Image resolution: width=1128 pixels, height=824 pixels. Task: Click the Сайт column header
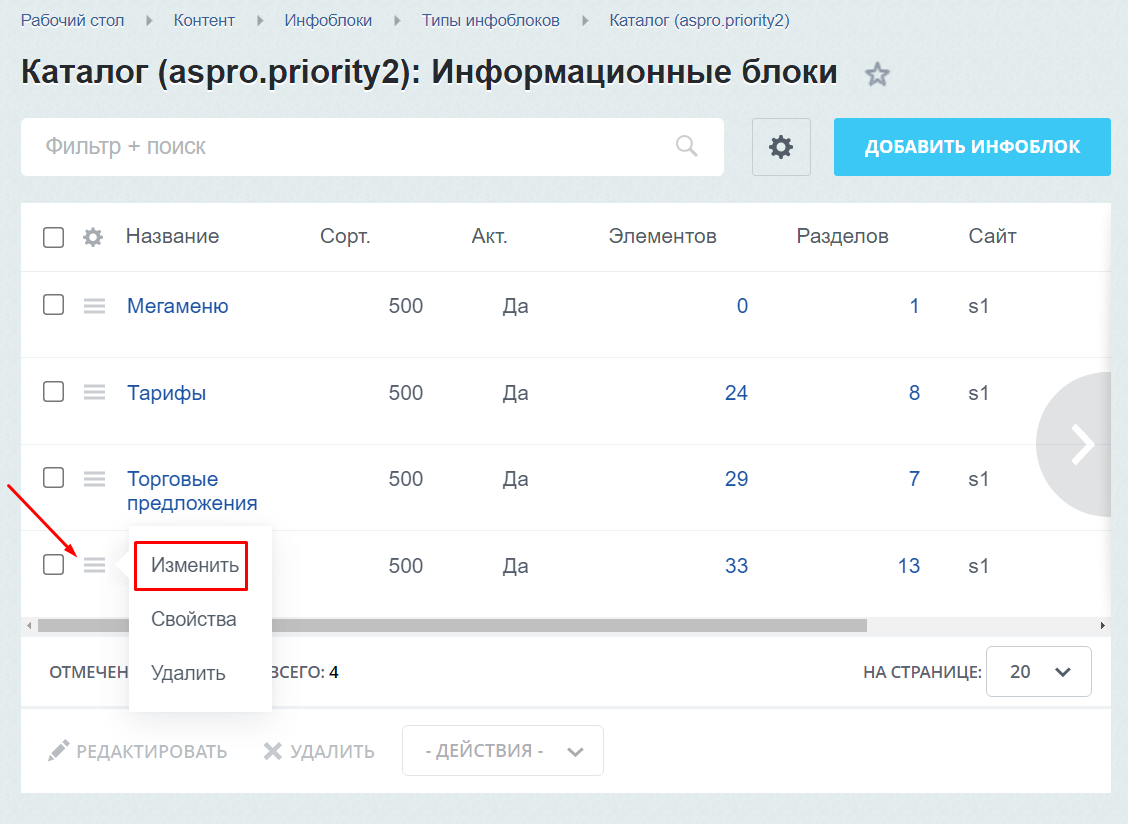click(x=992, y=236)
